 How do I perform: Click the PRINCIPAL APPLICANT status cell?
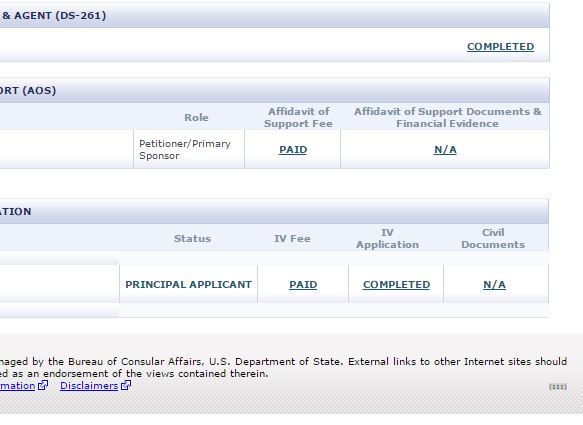(189, 284)
